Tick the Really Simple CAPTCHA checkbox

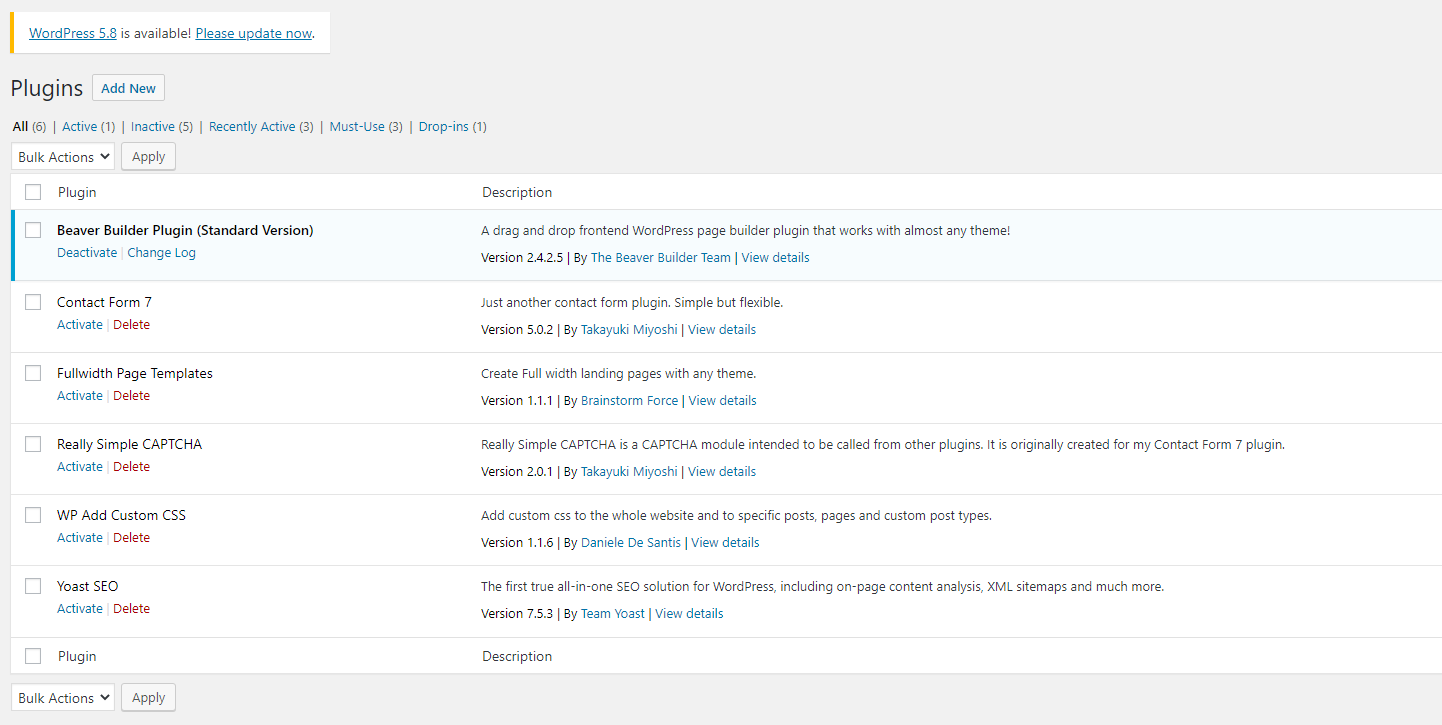(33, 444)
